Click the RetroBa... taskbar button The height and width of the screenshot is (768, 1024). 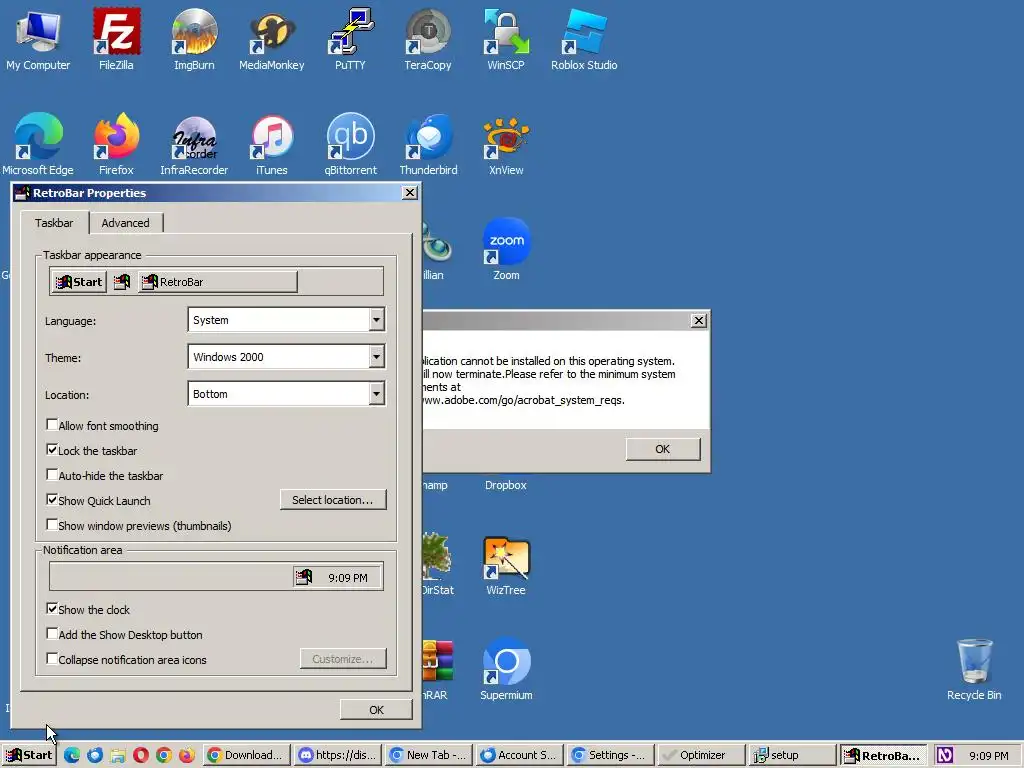coord(884,756)
